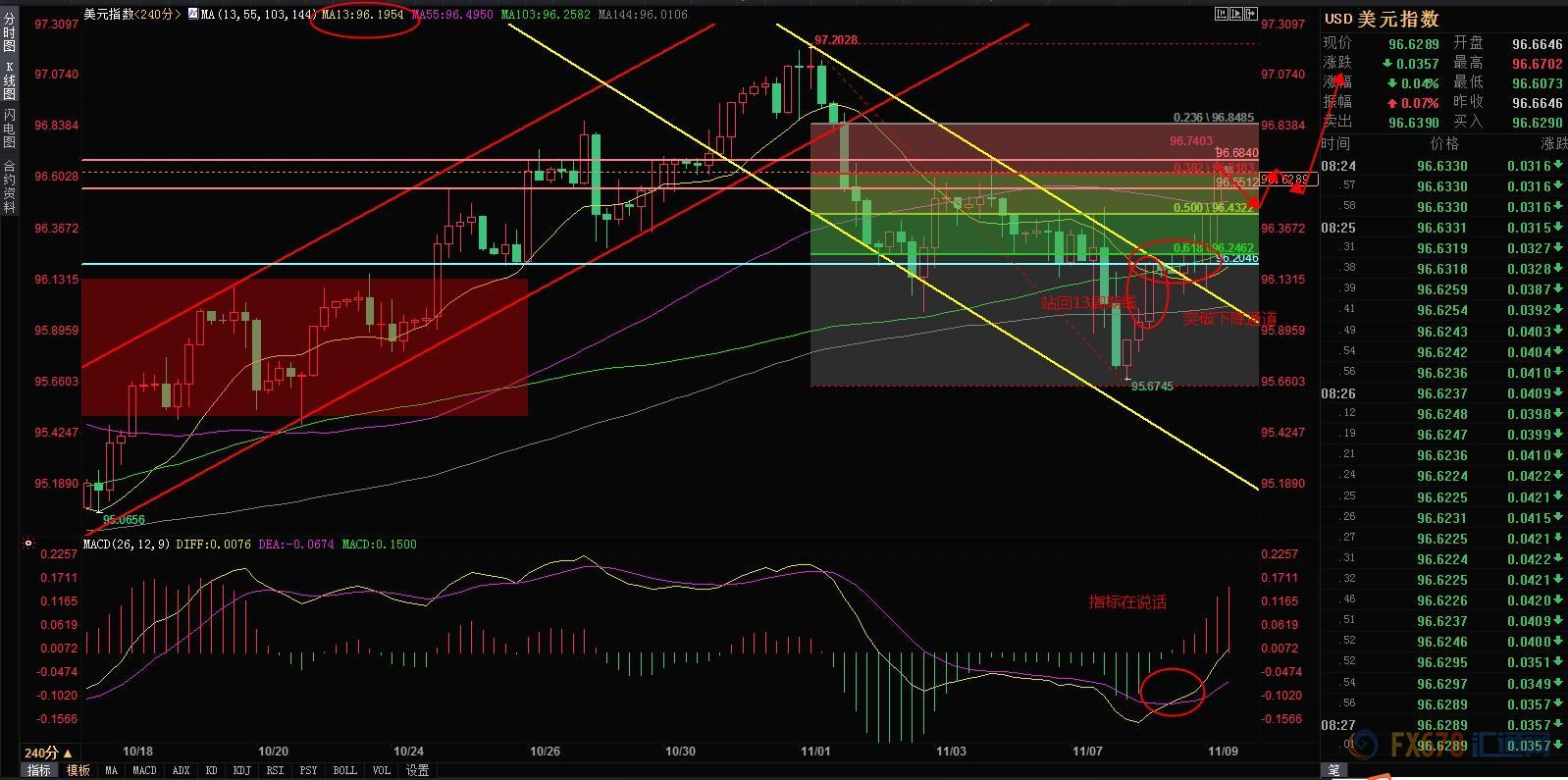Image resolution: width=1568 pixels, height=780 pixels.
Task: Apply the ADX indicator
Action: [x=181, y=770]
